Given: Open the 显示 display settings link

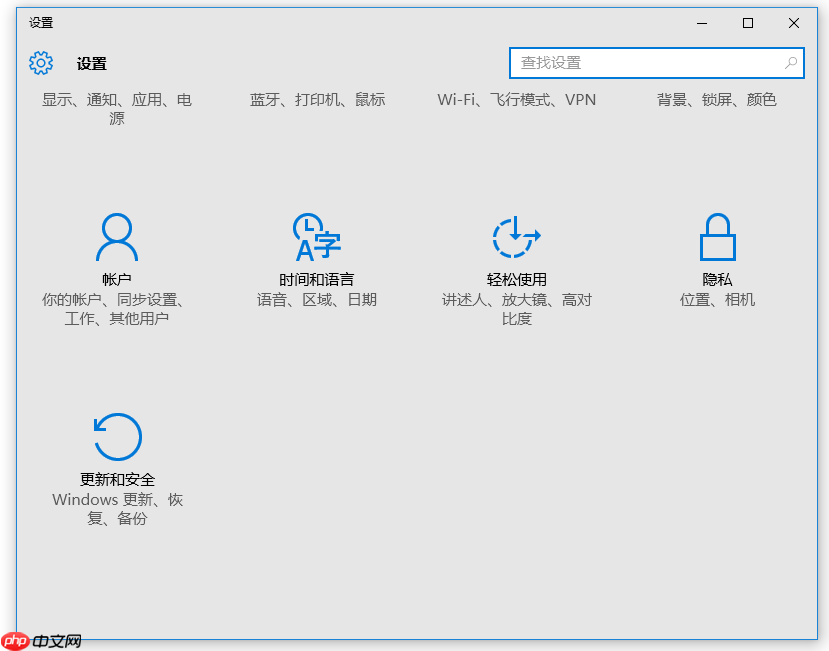Looking at the screenshot, I should point(56,99).
